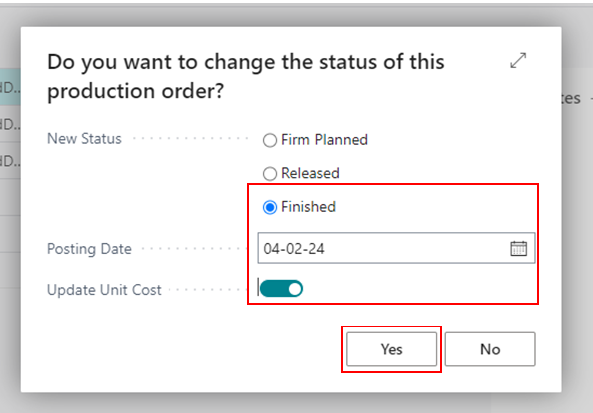593x413 pixels.
Task: Click the "Finished" option text label
Action: pyautogui.click(x=308, y=207)
